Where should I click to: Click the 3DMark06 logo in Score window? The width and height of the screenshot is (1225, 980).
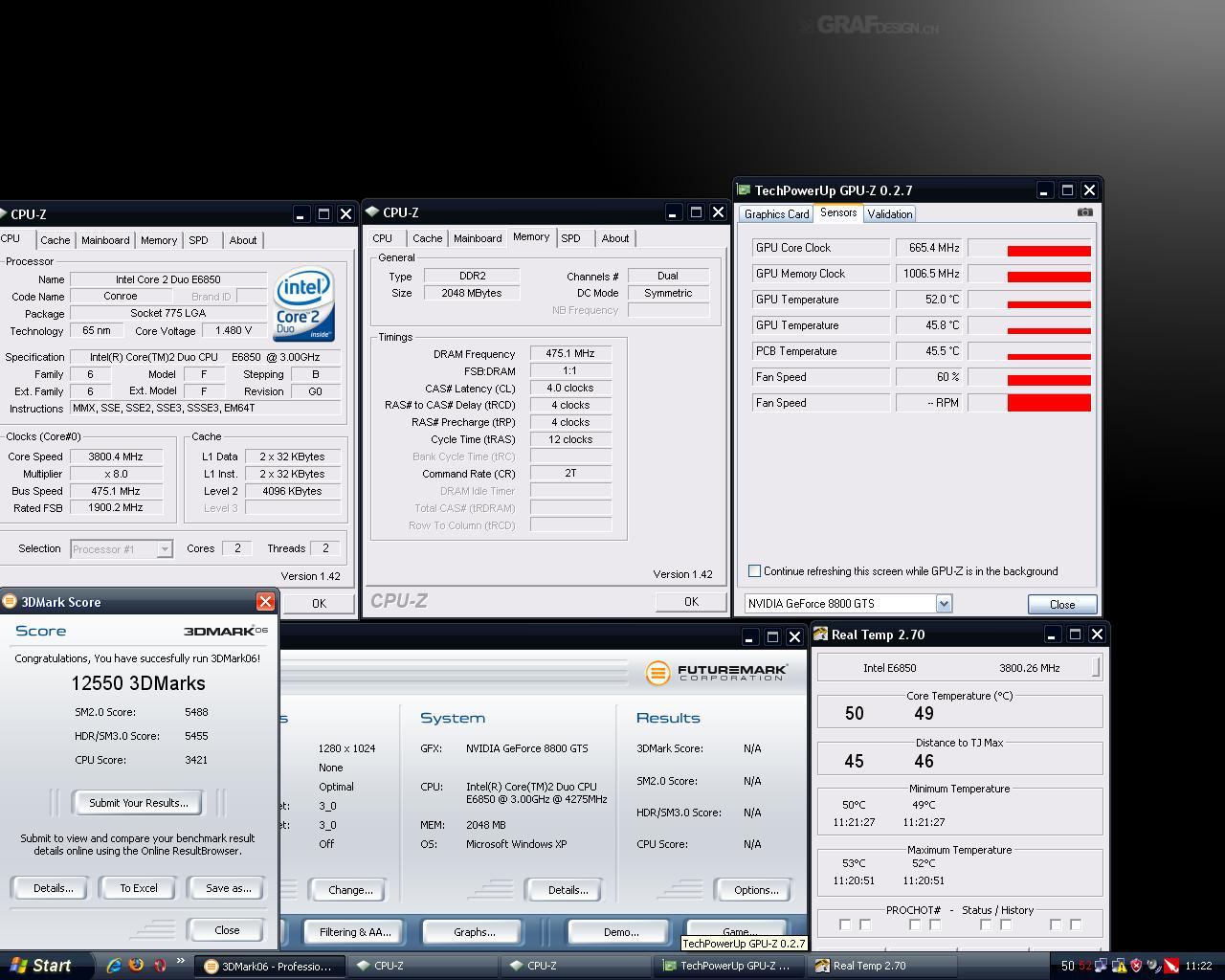(x=226, y=631)
